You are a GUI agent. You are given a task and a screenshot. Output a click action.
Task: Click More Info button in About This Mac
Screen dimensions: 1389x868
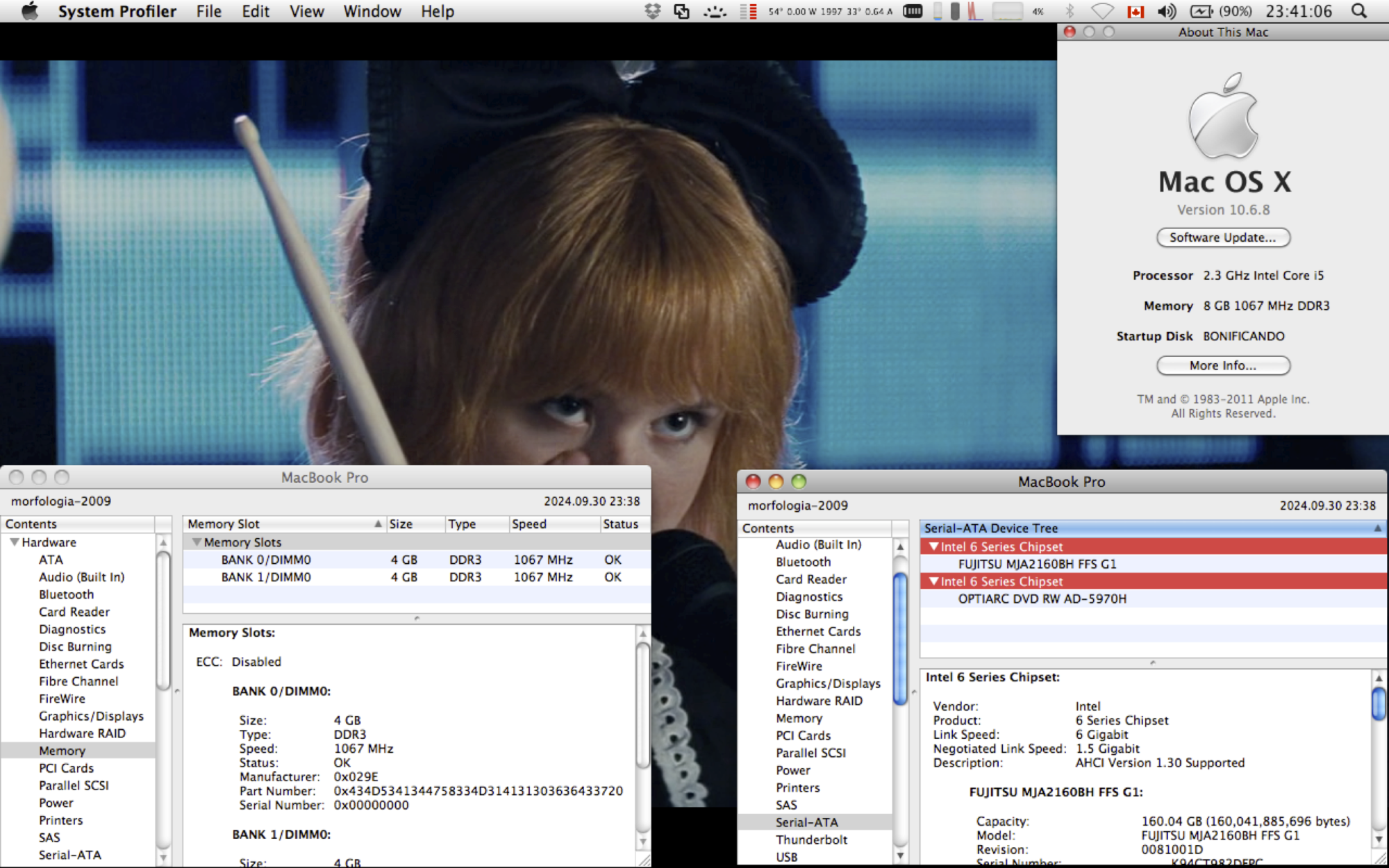tap(1222, 365)
